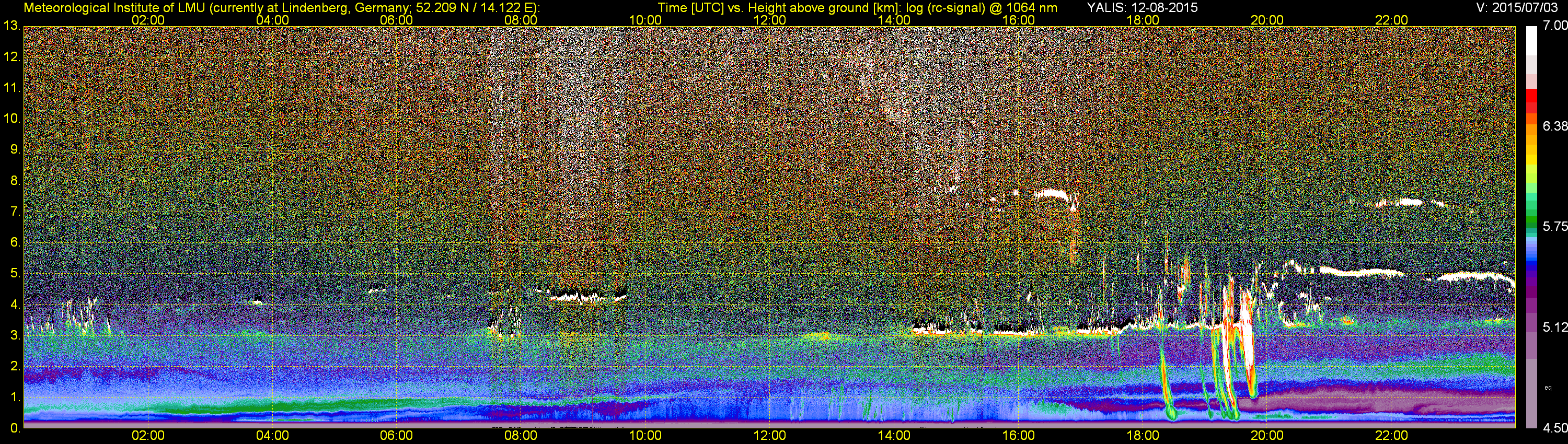Click the 12:00 label on the top time axis
This screenshot has height=444, width=1568.
769,20
